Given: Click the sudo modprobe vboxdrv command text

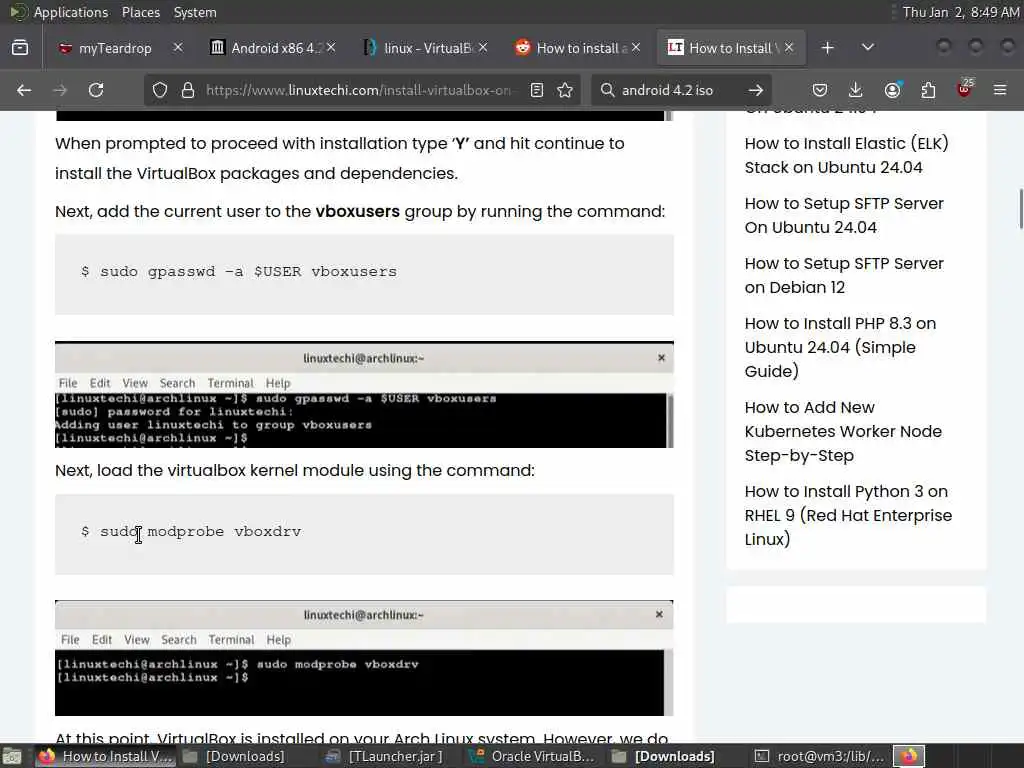Looking at the screenshot, I should coord(200,532).
